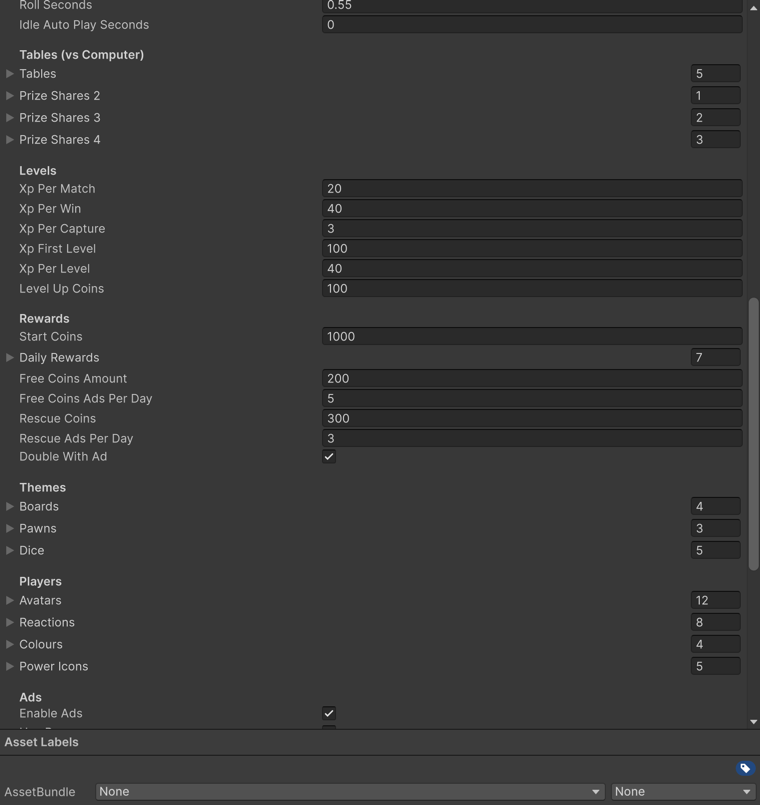Viewport: 760px width, 805px height.
Task: Click the Dice size field
Action: coord(715,550)
